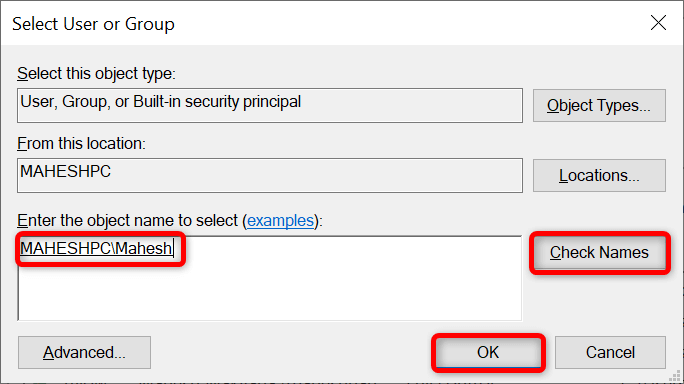Image resolution: width=684 pixels, height=384 pixels.
Task: Click the 'Select this object type' label
Action: tap(96, 74)
